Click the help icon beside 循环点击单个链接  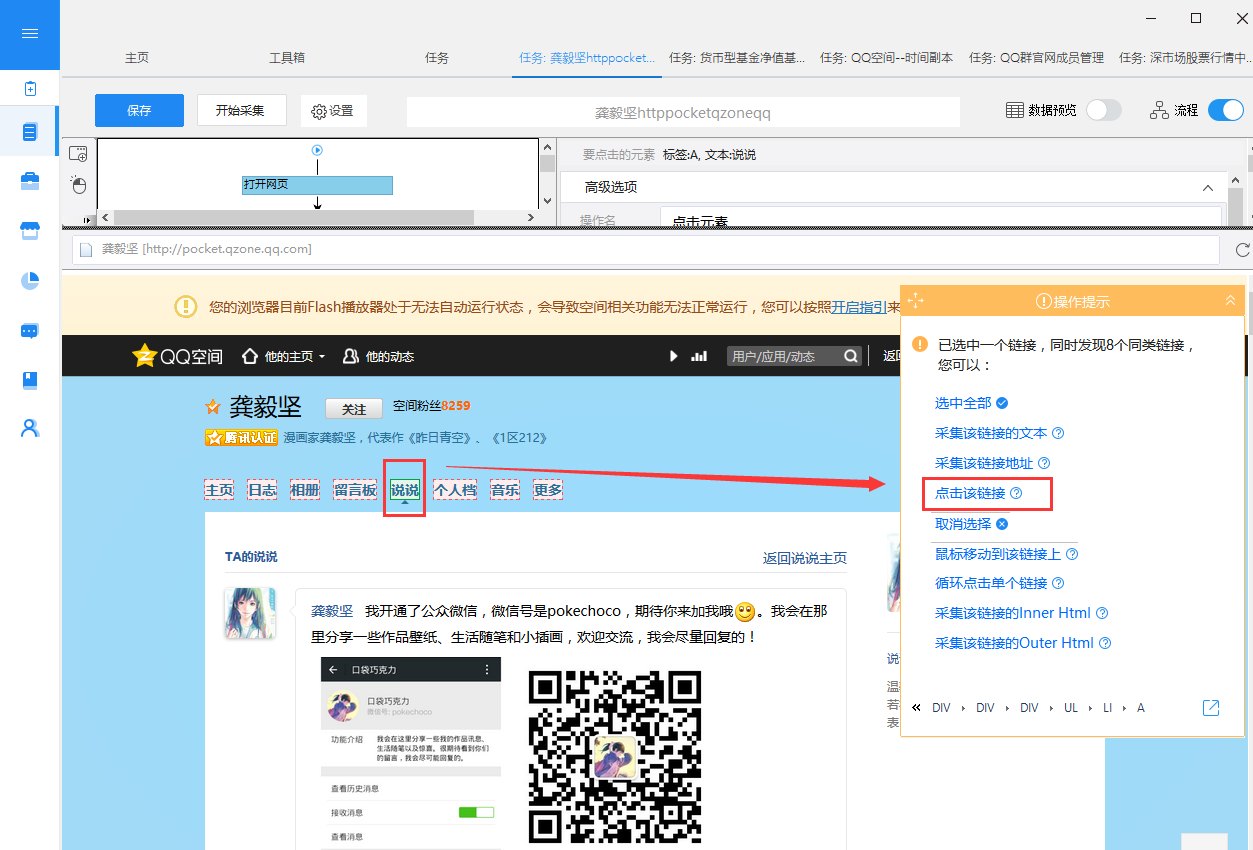tap(1058, 583)
